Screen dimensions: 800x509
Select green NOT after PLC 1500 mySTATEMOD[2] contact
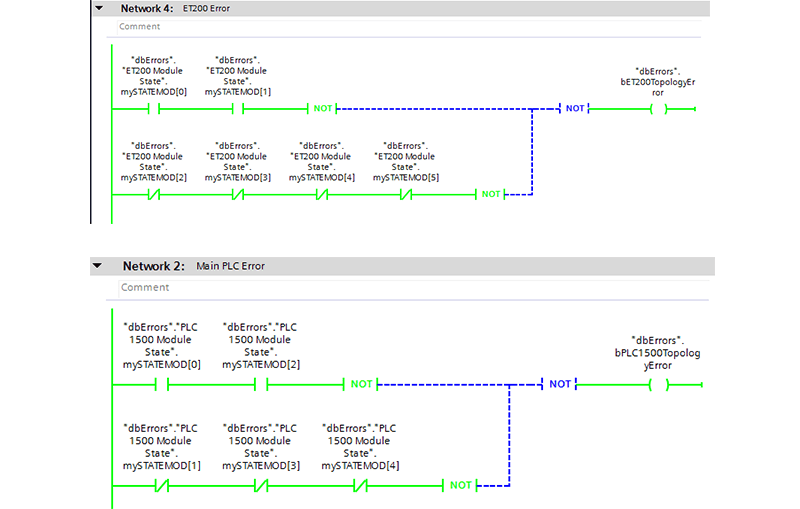[361, 384]
